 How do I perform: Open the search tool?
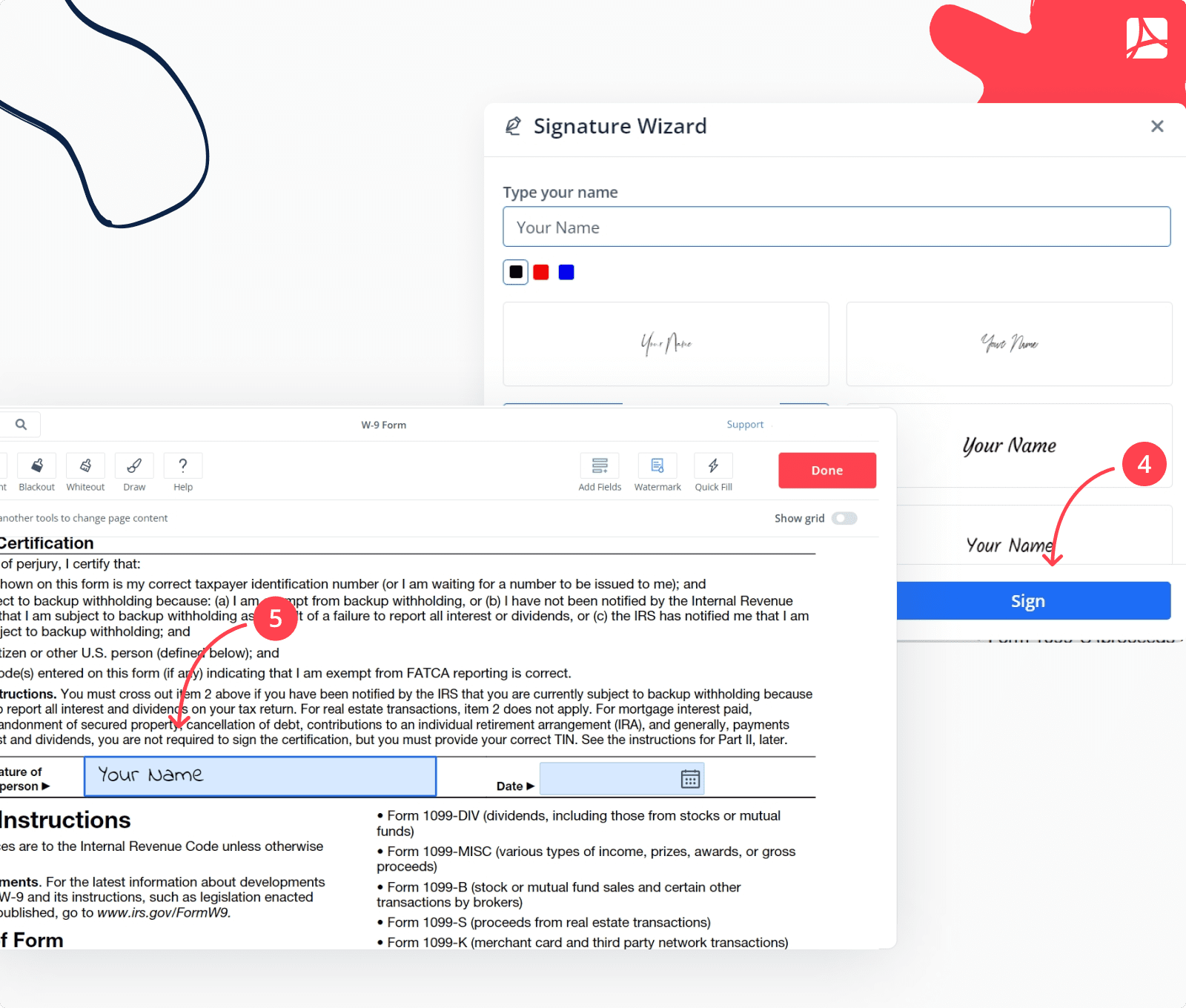pyautogui.click(x=20, y=424)
